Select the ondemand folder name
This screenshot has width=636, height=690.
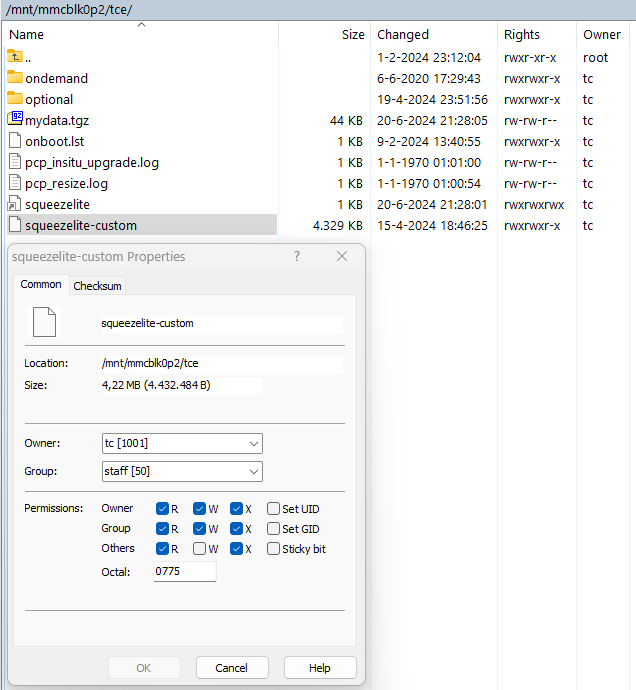click(57, 78)
